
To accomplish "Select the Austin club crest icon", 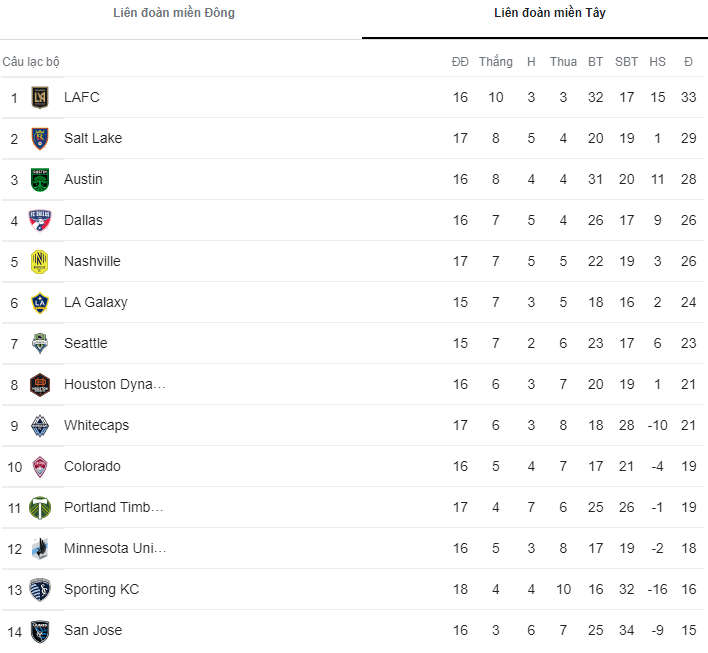I will [x=40, y=180].
